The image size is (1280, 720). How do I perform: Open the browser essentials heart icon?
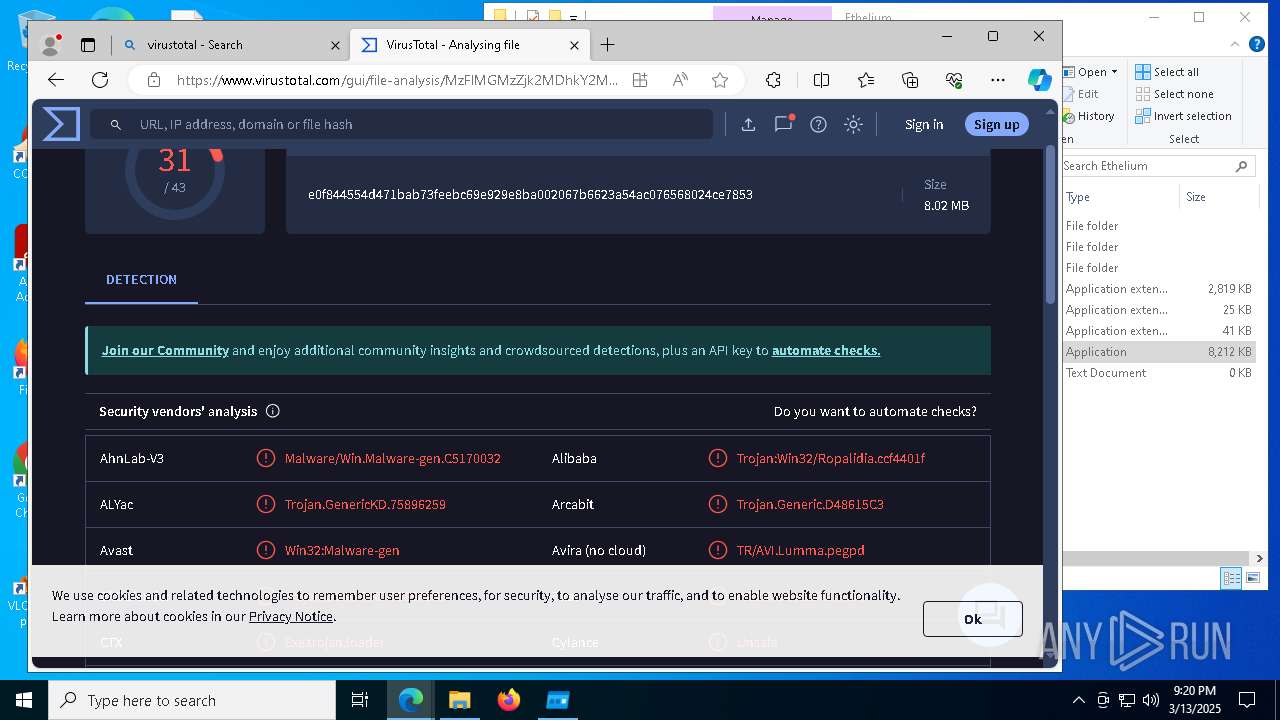coord(954,80)
